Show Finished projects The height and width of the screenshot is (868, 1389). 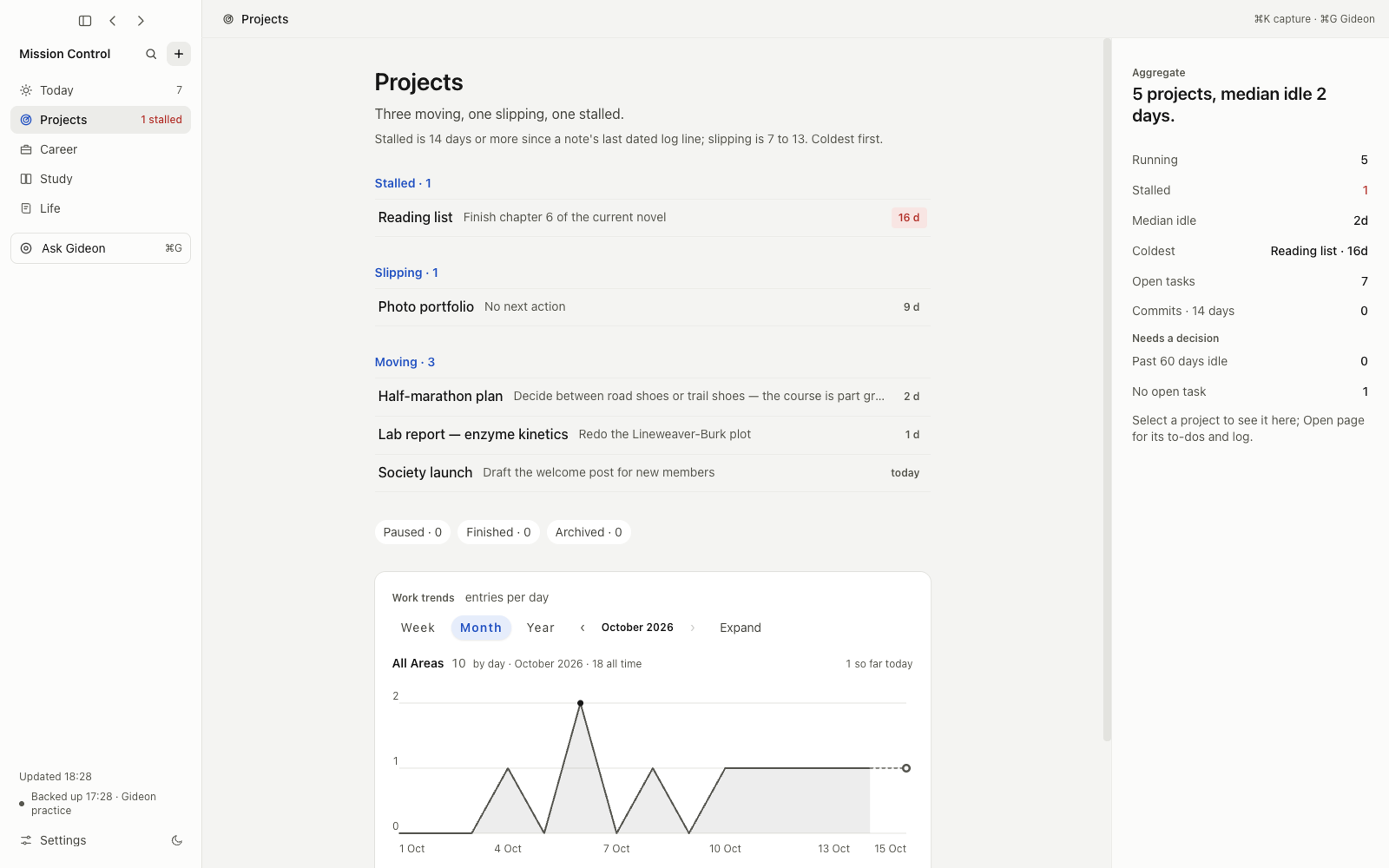click(x=497, y=532)
